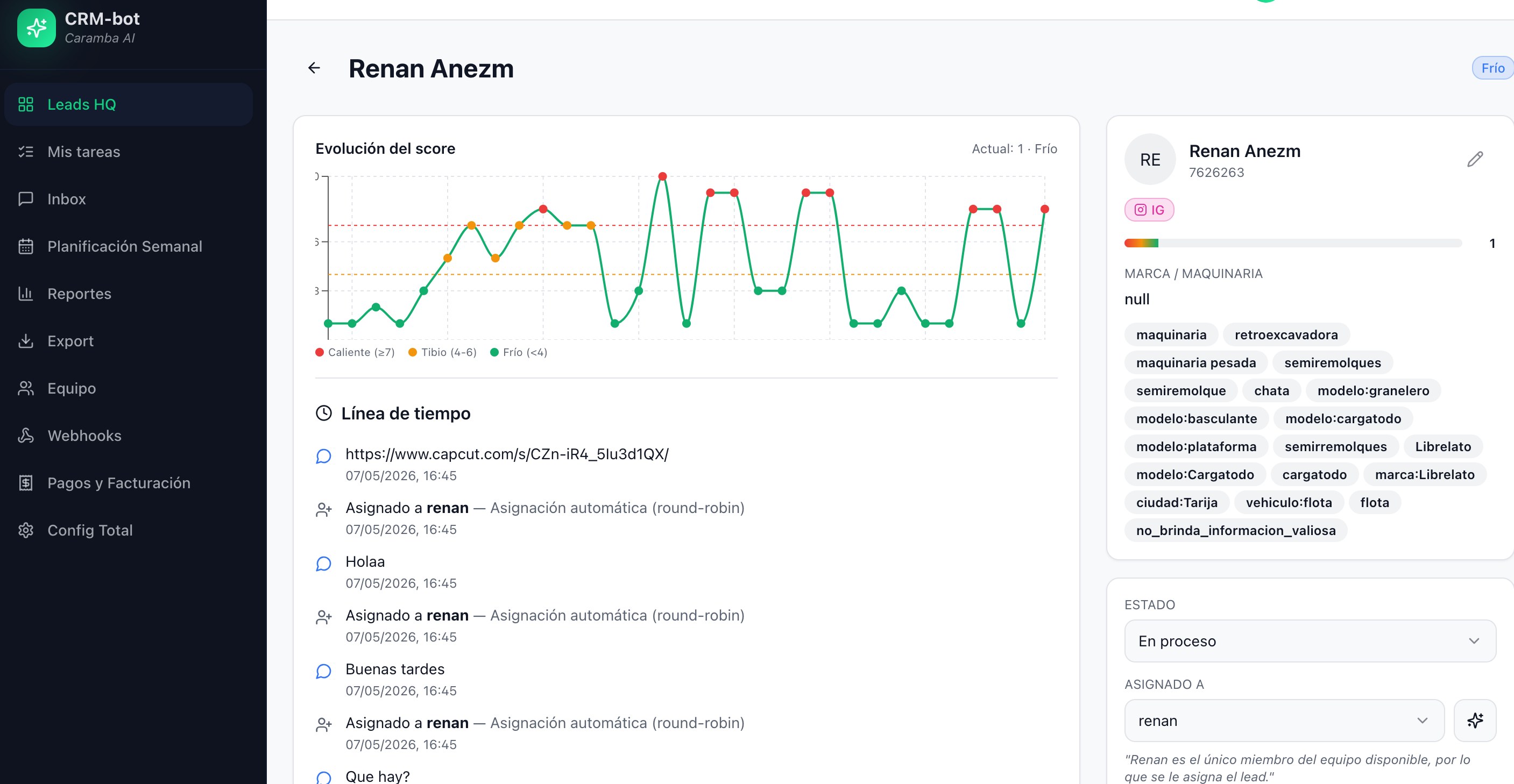Click the highest red point on score chart

pyautogui.click(x=662, y=176)
